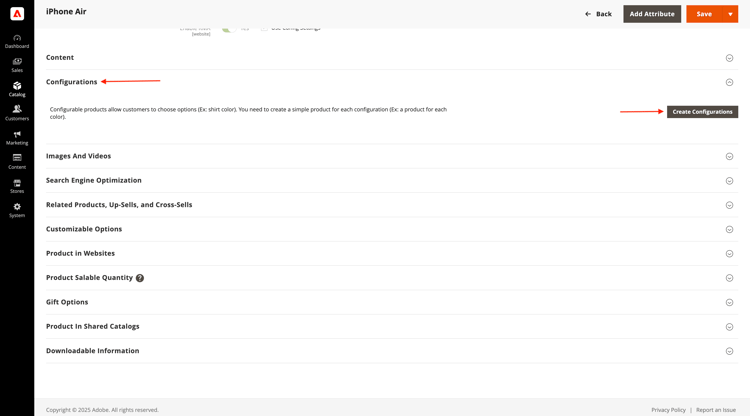Expand Customizable Options chevron

729,230
